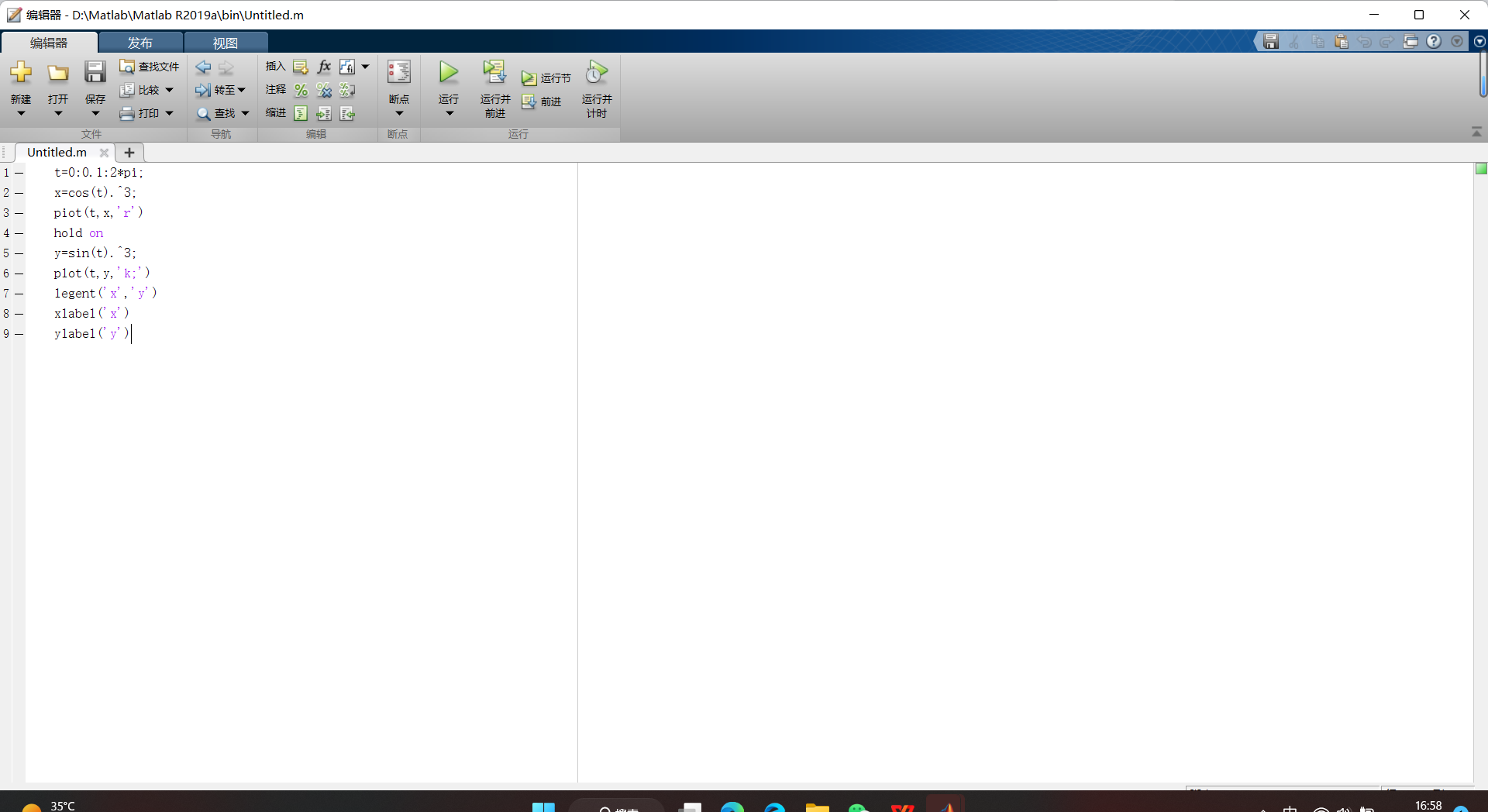This screenshot has height=812, width=1488.
Task: Click the green Run (运行) play icon
Action: [x=449, y=72]
